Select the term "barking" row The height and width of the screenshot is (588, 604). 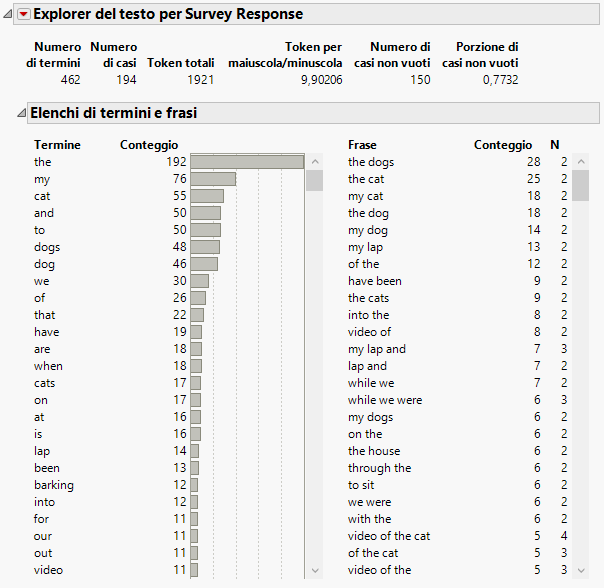[54, 485]
